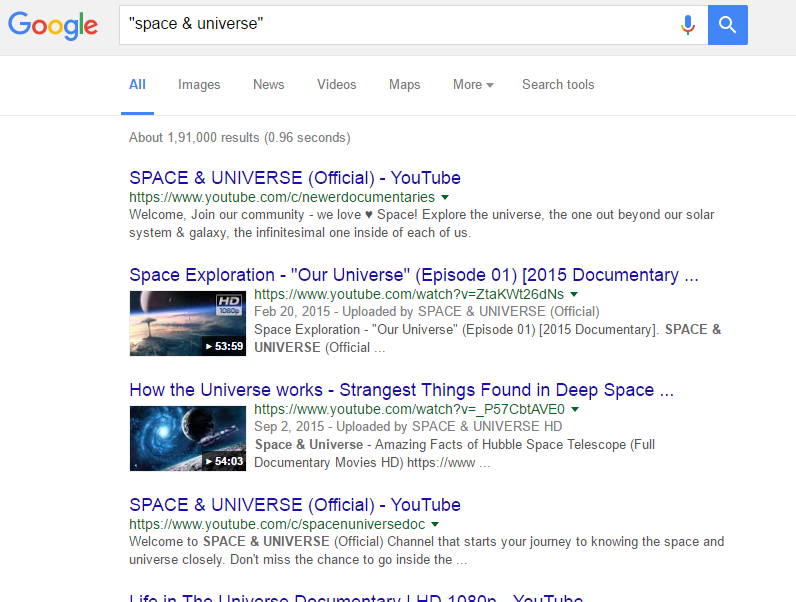Click "Feb 20, 2015 - Uploaded by" line
This screenshot has height=602, width=796.
pyautogui.click(x=426, y=312)
